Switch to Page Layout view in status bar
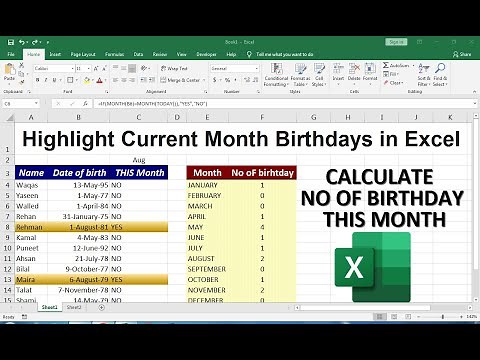 pyautogui.click(x=394, y=317)
